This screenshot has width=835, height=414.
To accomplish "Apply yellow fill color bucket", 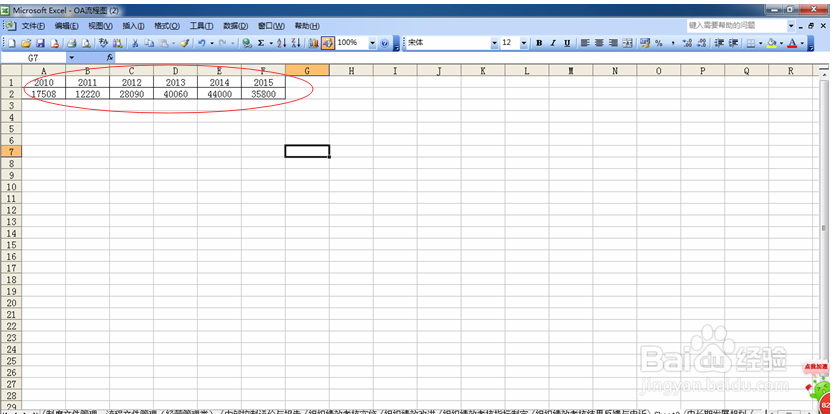I will [772, 43].
